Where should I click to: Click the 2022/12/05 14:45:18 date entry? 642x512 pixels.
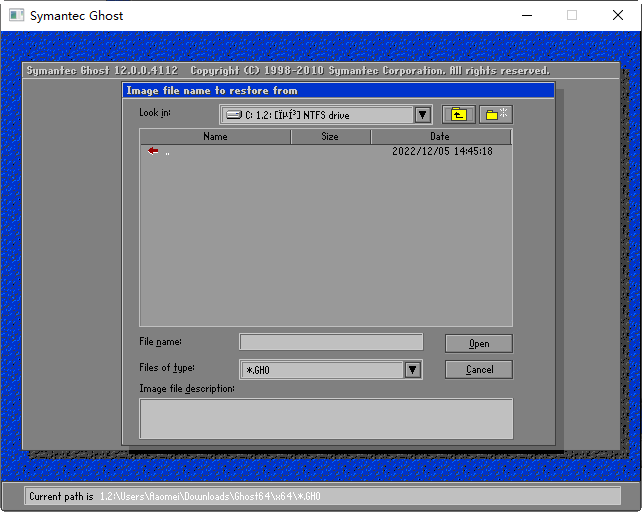click(442, 152)
